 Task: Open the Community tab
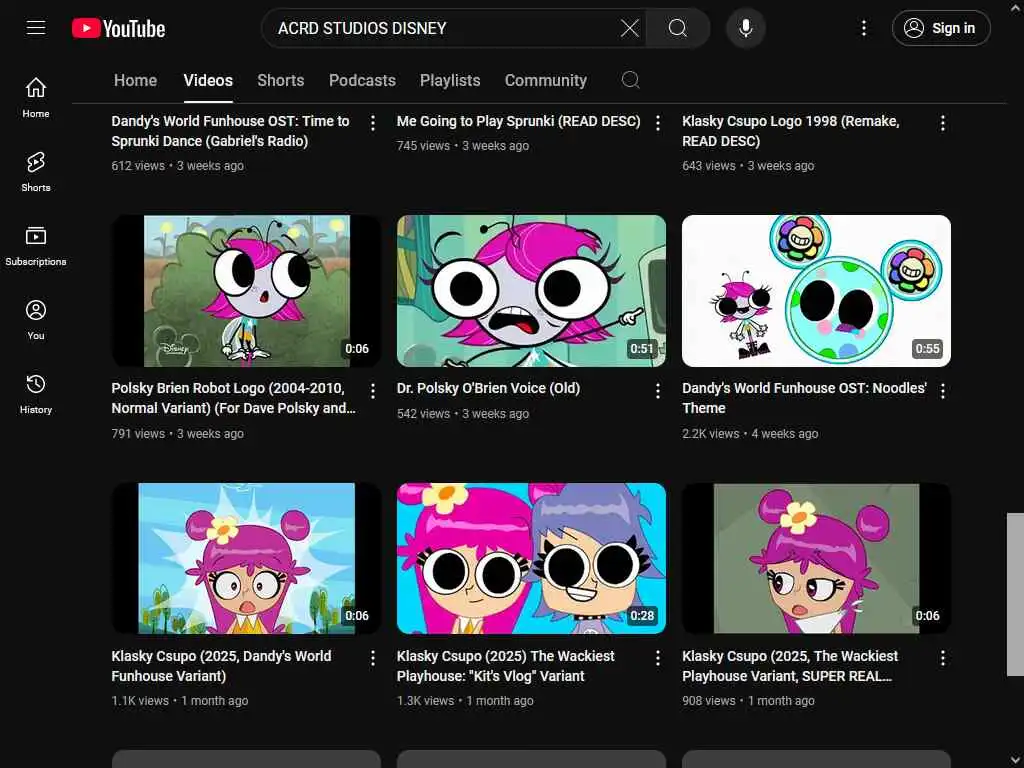[546, 80]
